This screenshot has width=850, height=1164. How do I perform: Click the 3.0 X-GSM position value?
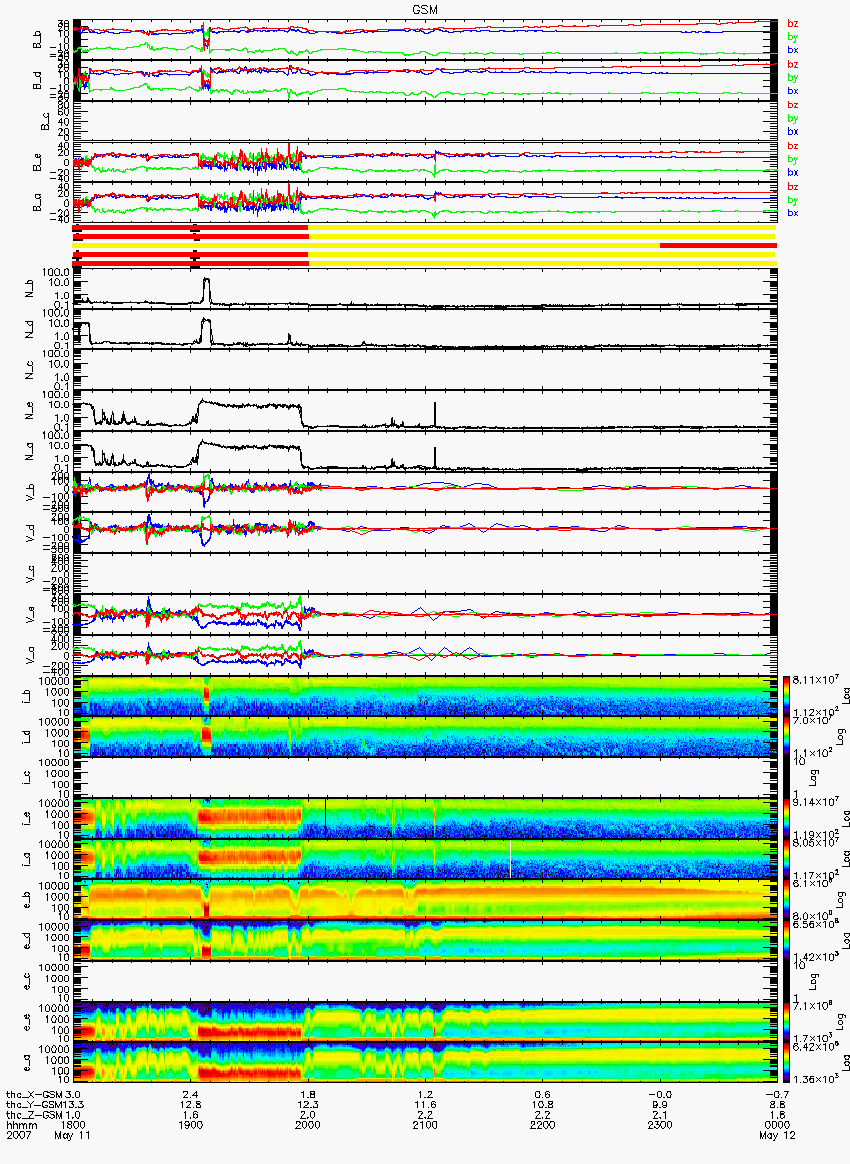click(x=73, y=1095)
